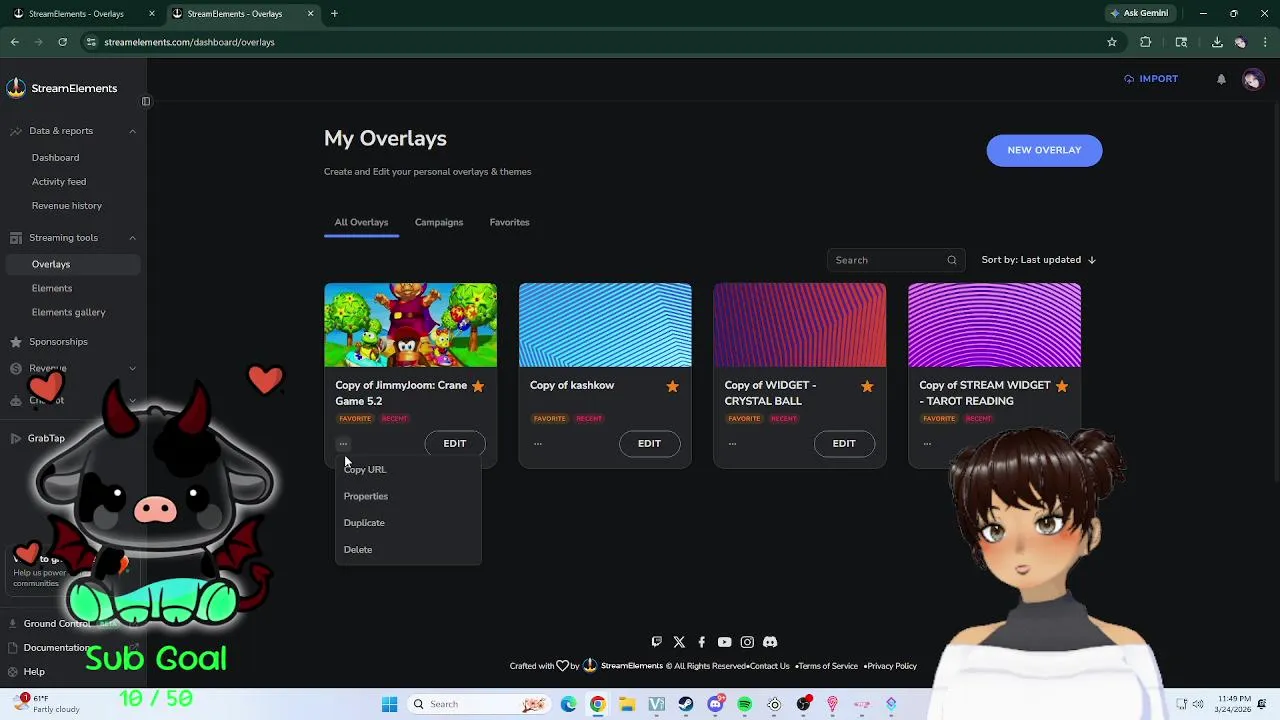Open the user profile avatar

[1252, 80]
